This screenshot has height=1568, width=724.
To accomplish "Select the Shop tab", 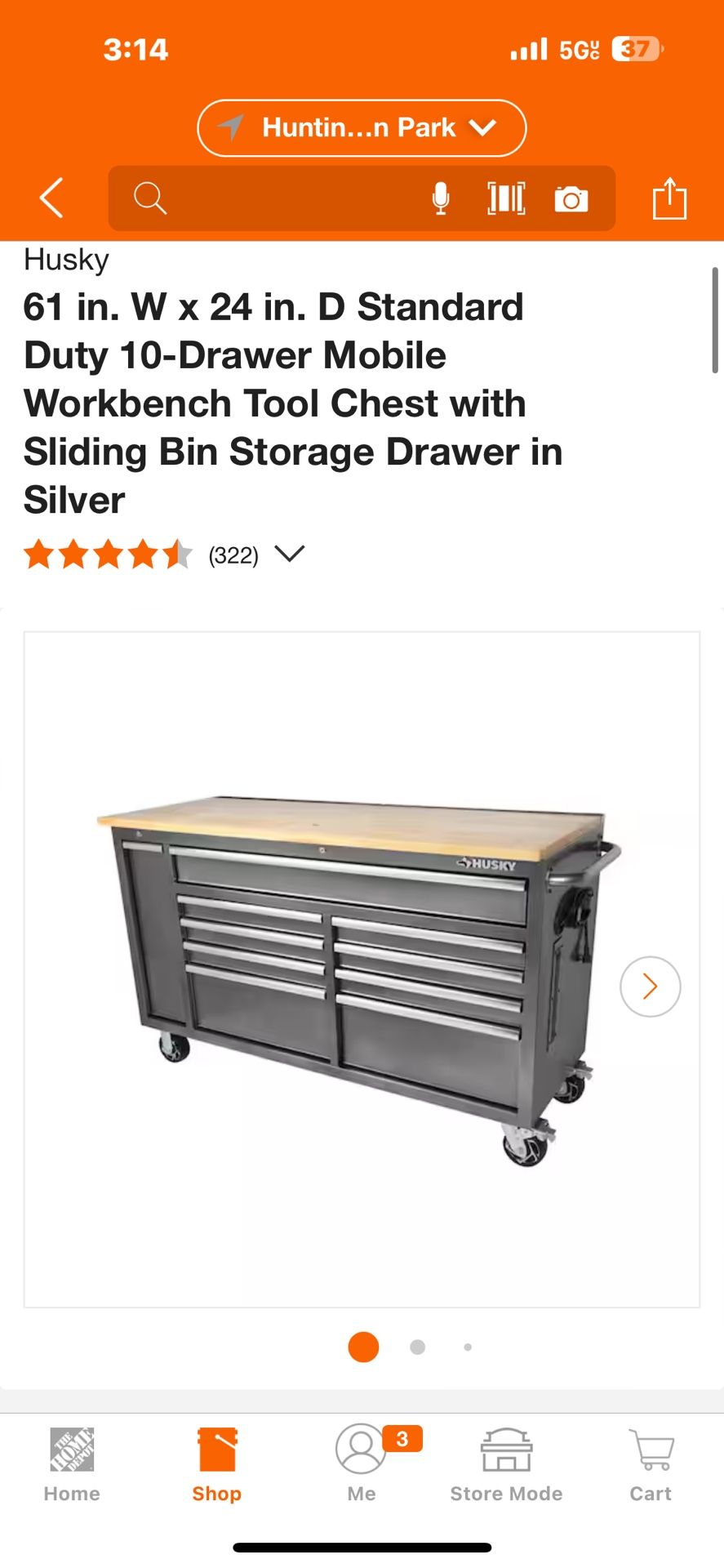I will pos(217,1465).
